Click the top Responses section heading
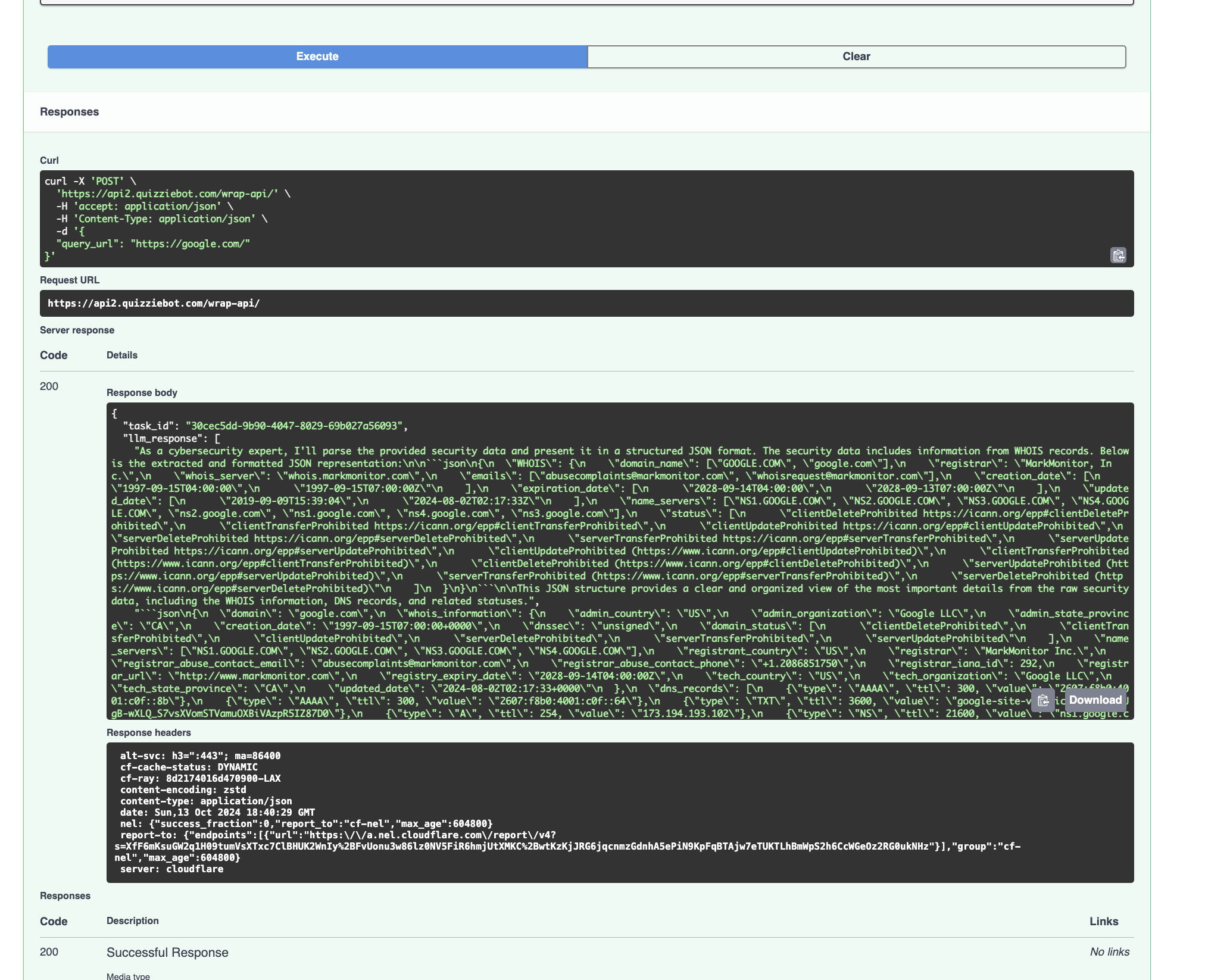Image resolution: width=1205 pixels, height=980 pixels. (69, 112)
